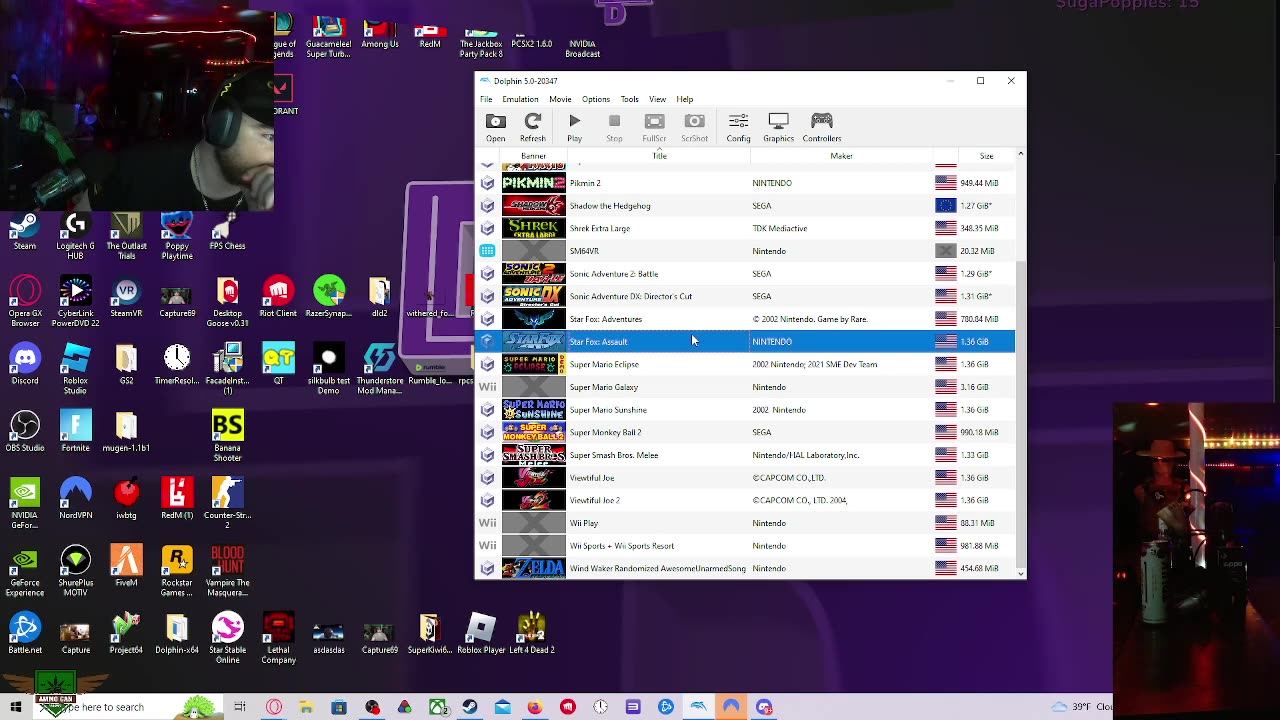Click the GameCube platform icon beside Pikmin 2
The image size is (1280, 720).
coord(487,183)
